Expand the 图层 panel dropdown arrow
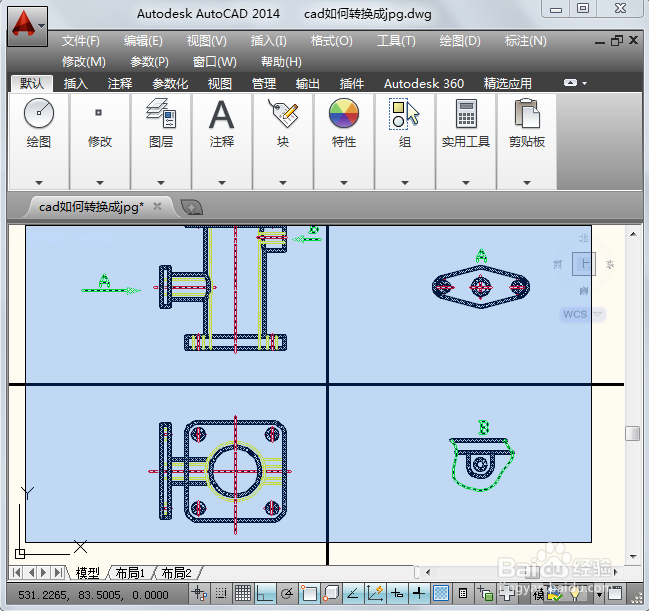The height and width of the screenshot is (611, 649). 161,183
